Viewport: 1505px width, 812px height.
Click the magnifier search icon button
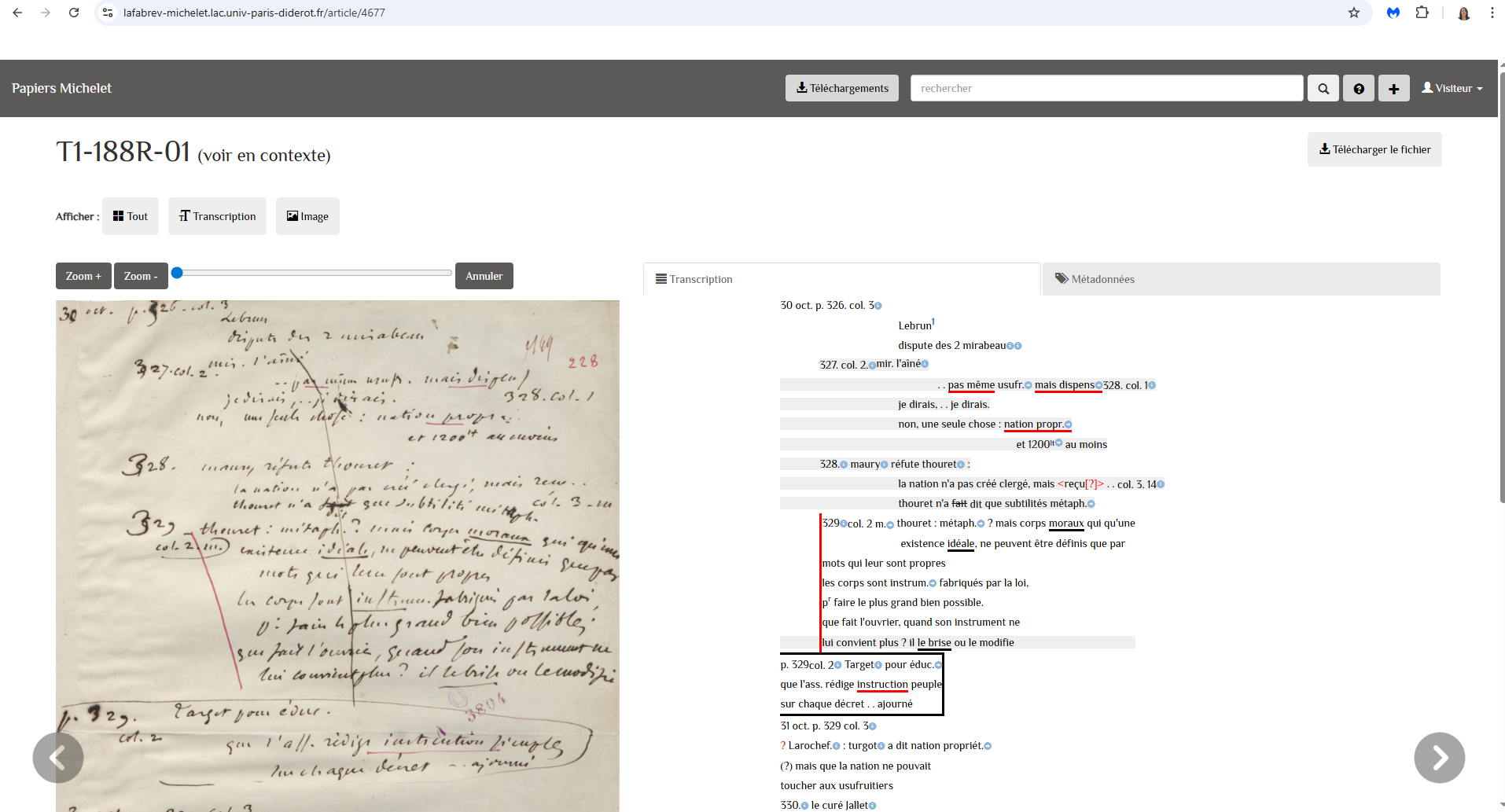[x=1323, y=89]
